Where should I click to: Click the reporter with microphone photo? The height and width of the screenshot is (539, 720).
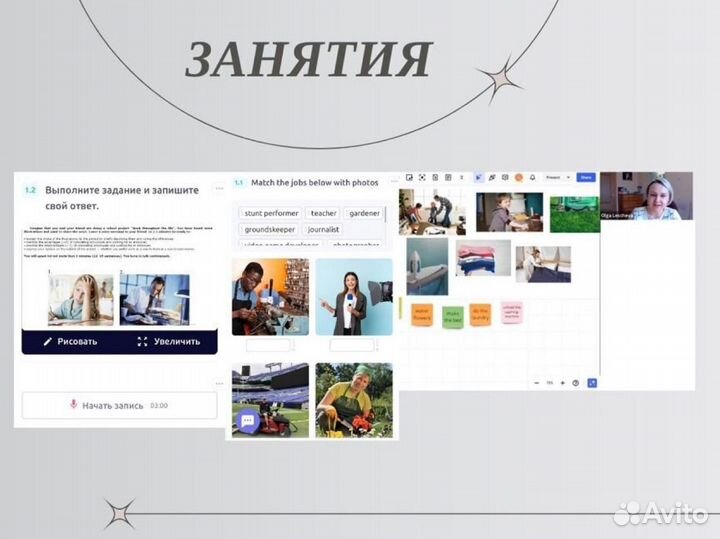(354, 297)
